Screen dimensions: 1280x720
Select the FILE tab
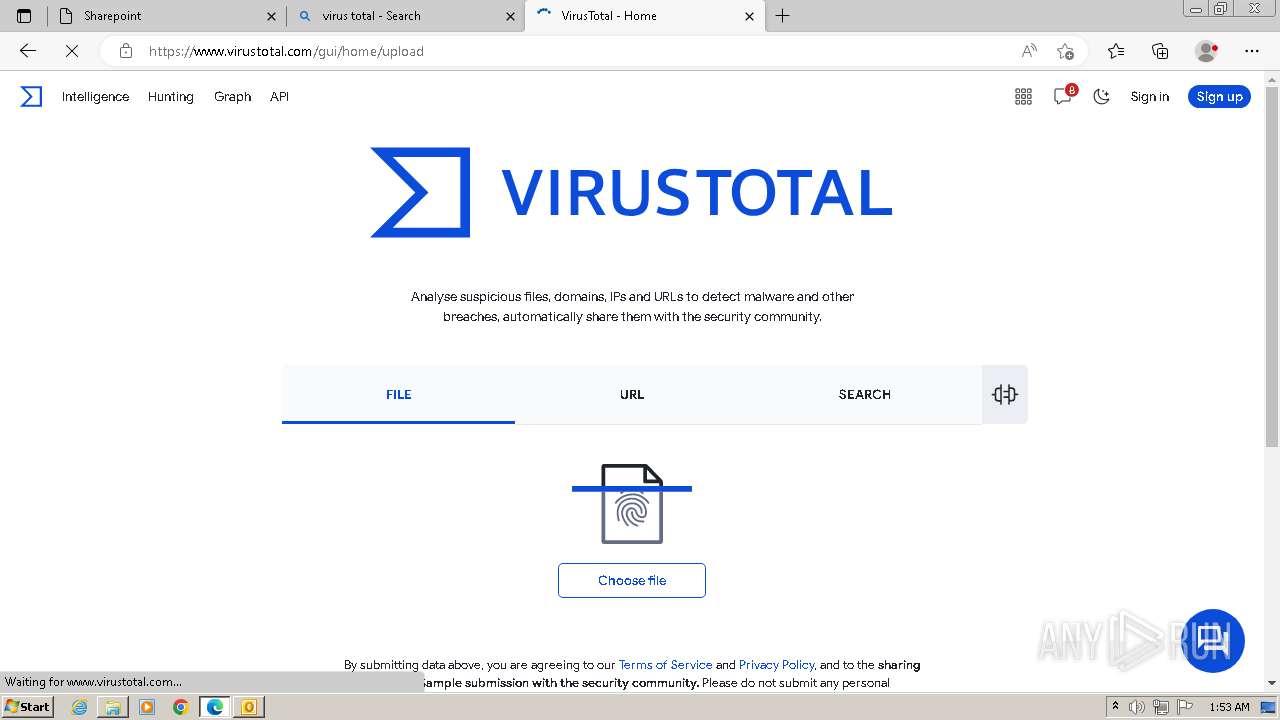pos(398,394)
